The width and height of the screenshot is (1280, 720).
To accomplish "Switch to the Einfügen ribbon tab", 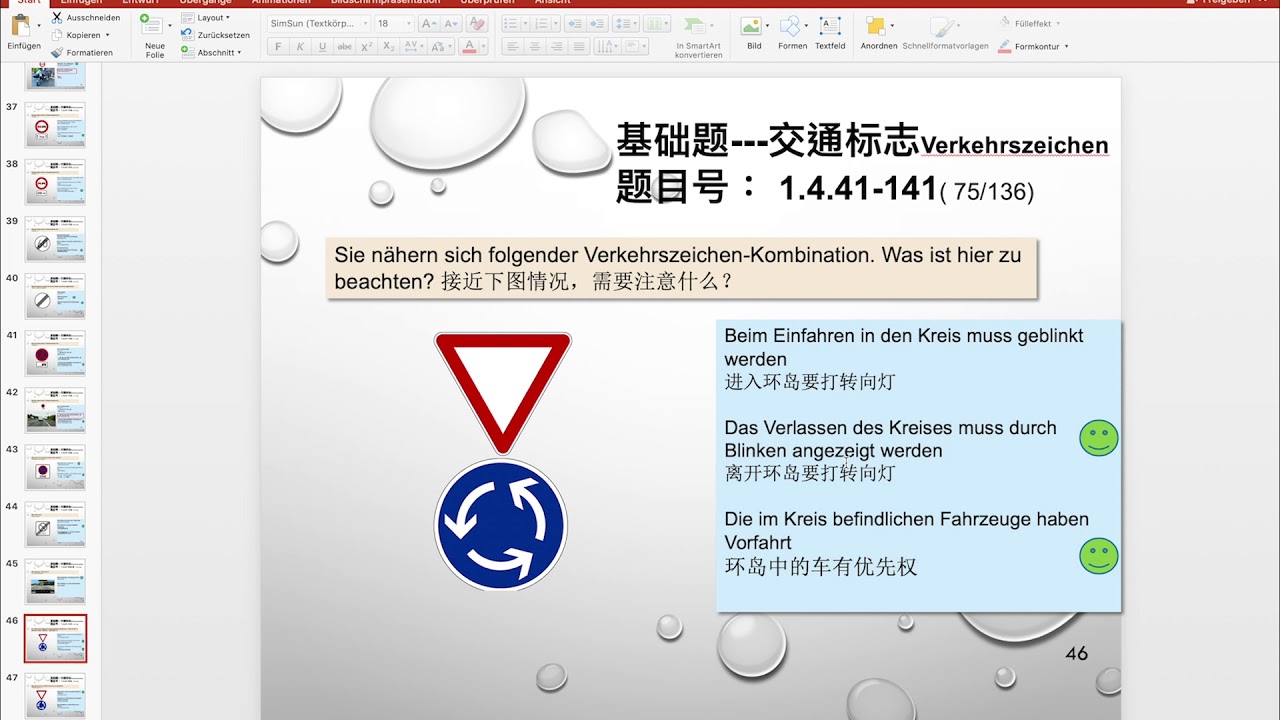I will [81, 2].
